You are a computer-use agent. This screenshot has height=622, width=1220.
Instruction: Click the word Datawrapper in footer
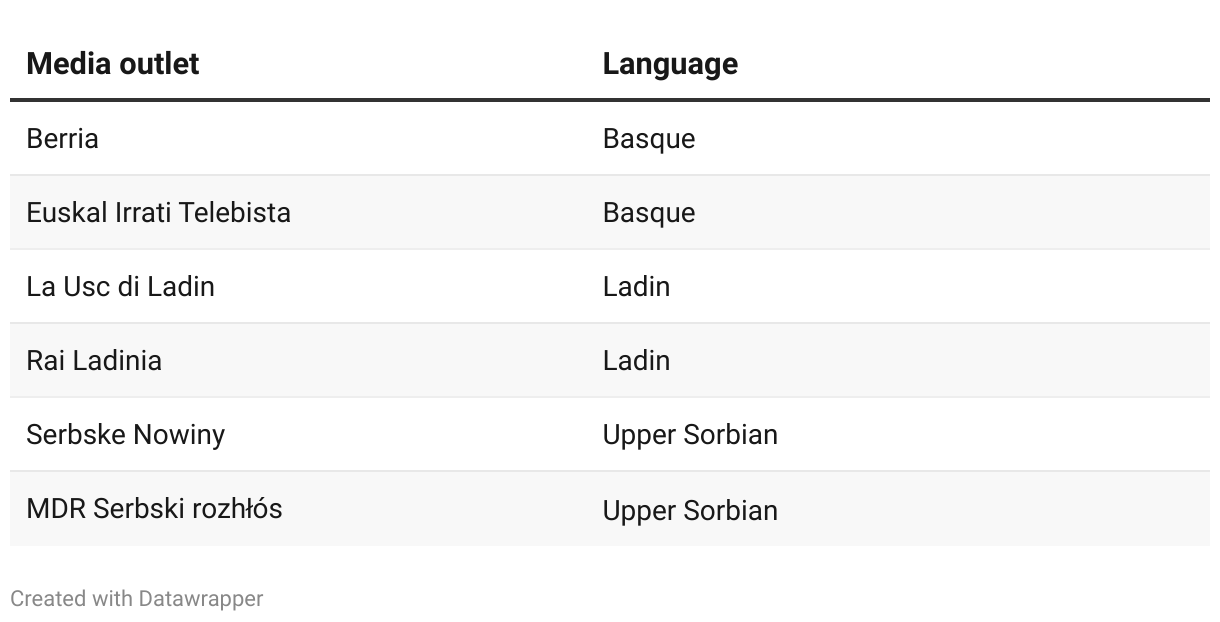point(201,599)
